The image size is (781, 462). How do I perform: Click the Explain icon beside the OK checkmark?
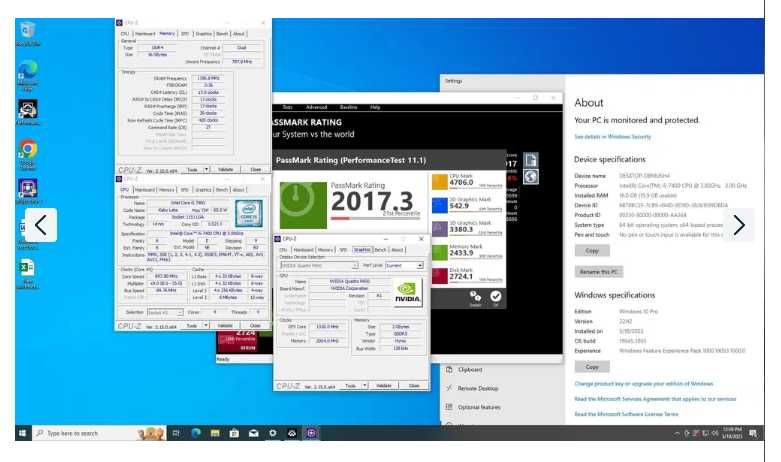pos(475,298)
